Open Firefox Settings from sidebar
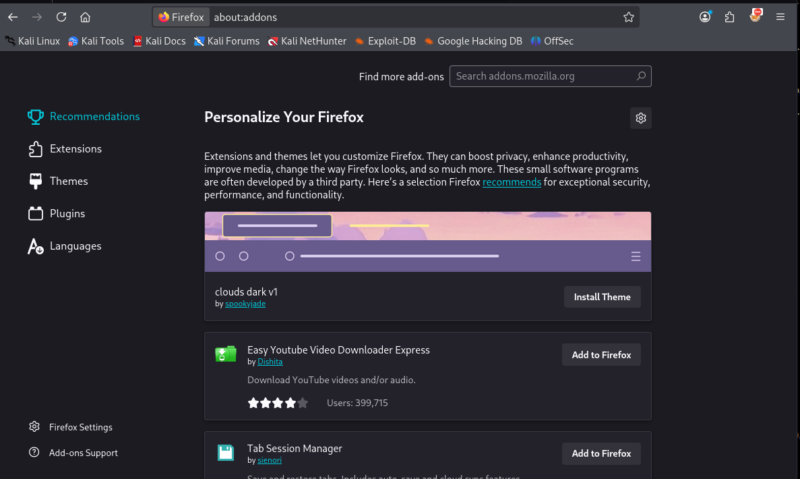The image size is (800, 479). point(70,427)
